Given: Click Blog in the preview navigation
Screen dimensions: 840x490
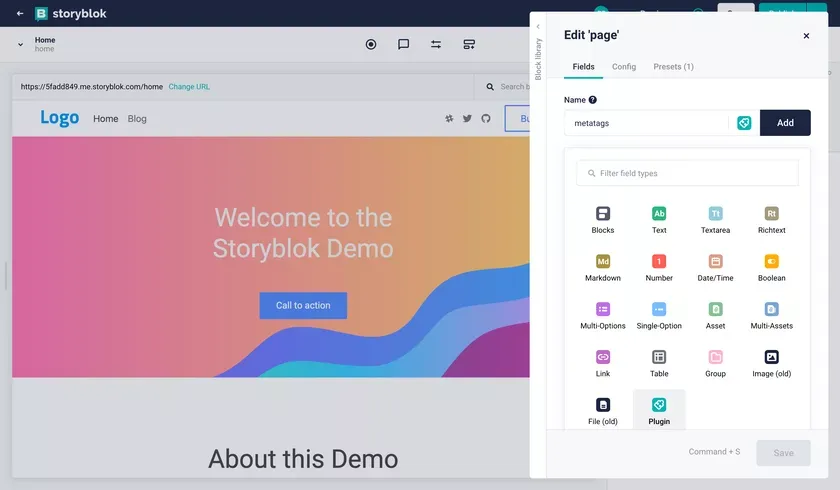Looking at the screenshot, I should [137, 118].
